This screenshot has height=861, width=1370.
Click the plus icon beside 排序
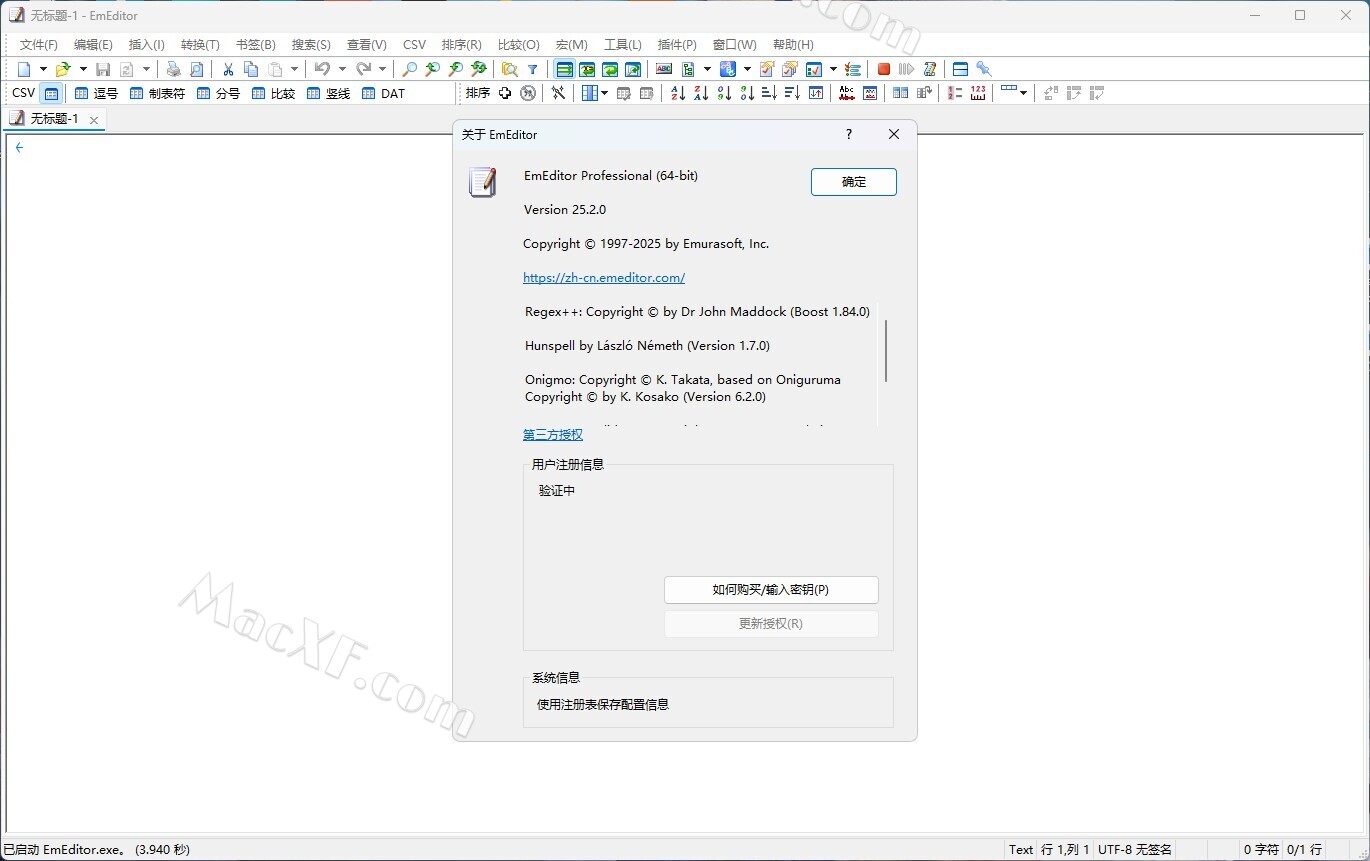click(505, 93)
